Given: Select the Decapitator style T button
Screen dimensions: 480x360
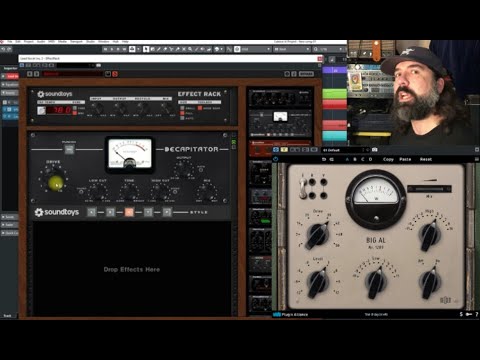Looking at the screenshot, I should (x=148, y=212).
